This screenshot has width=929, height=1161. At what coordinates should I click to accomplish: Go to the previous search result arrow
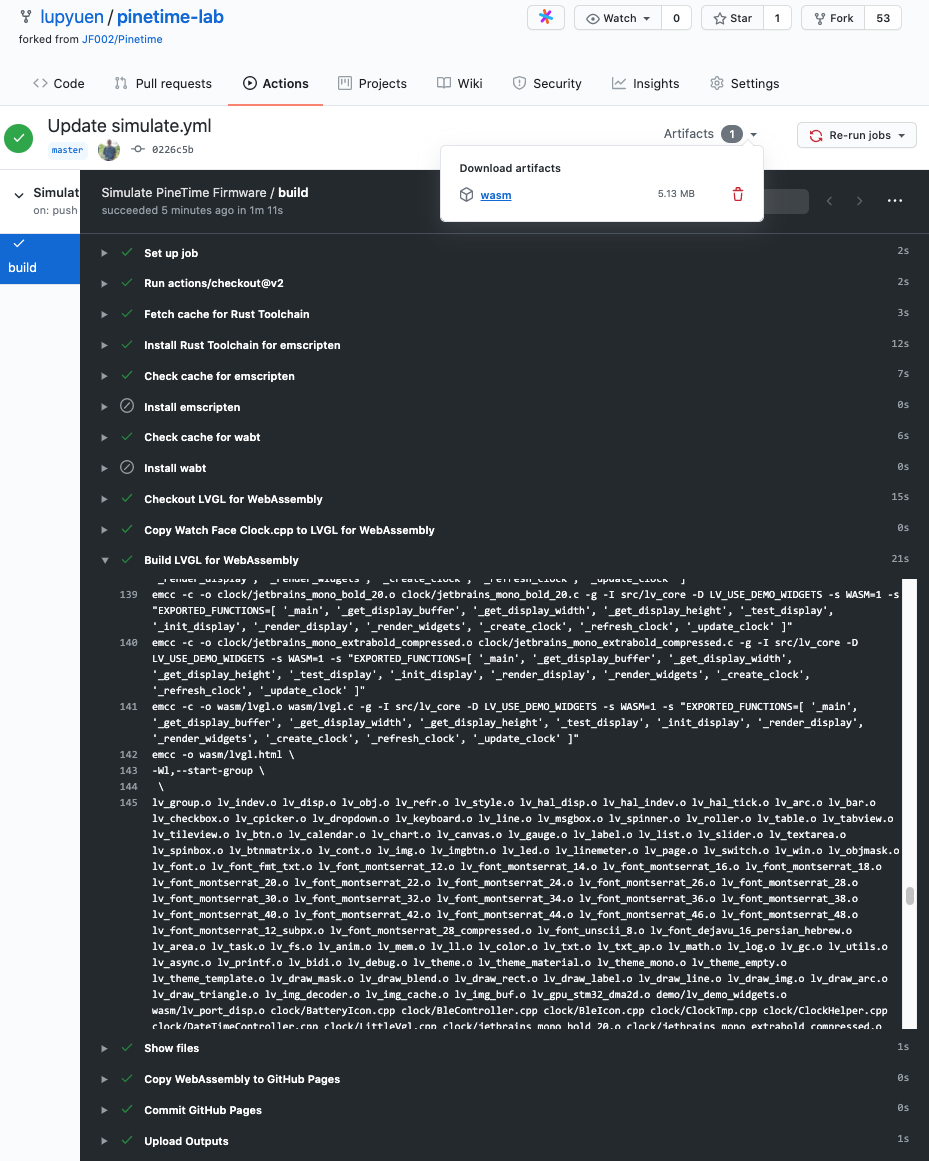(829, 201)
